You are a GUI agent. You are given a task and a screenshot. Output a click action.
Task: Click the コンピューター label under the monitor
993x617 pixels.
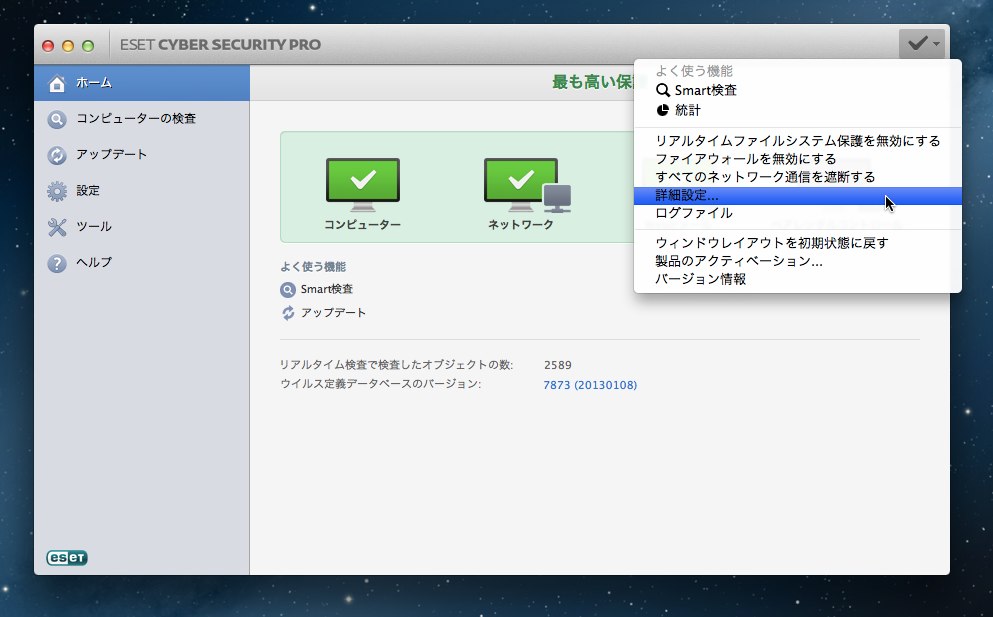[362, 225]
